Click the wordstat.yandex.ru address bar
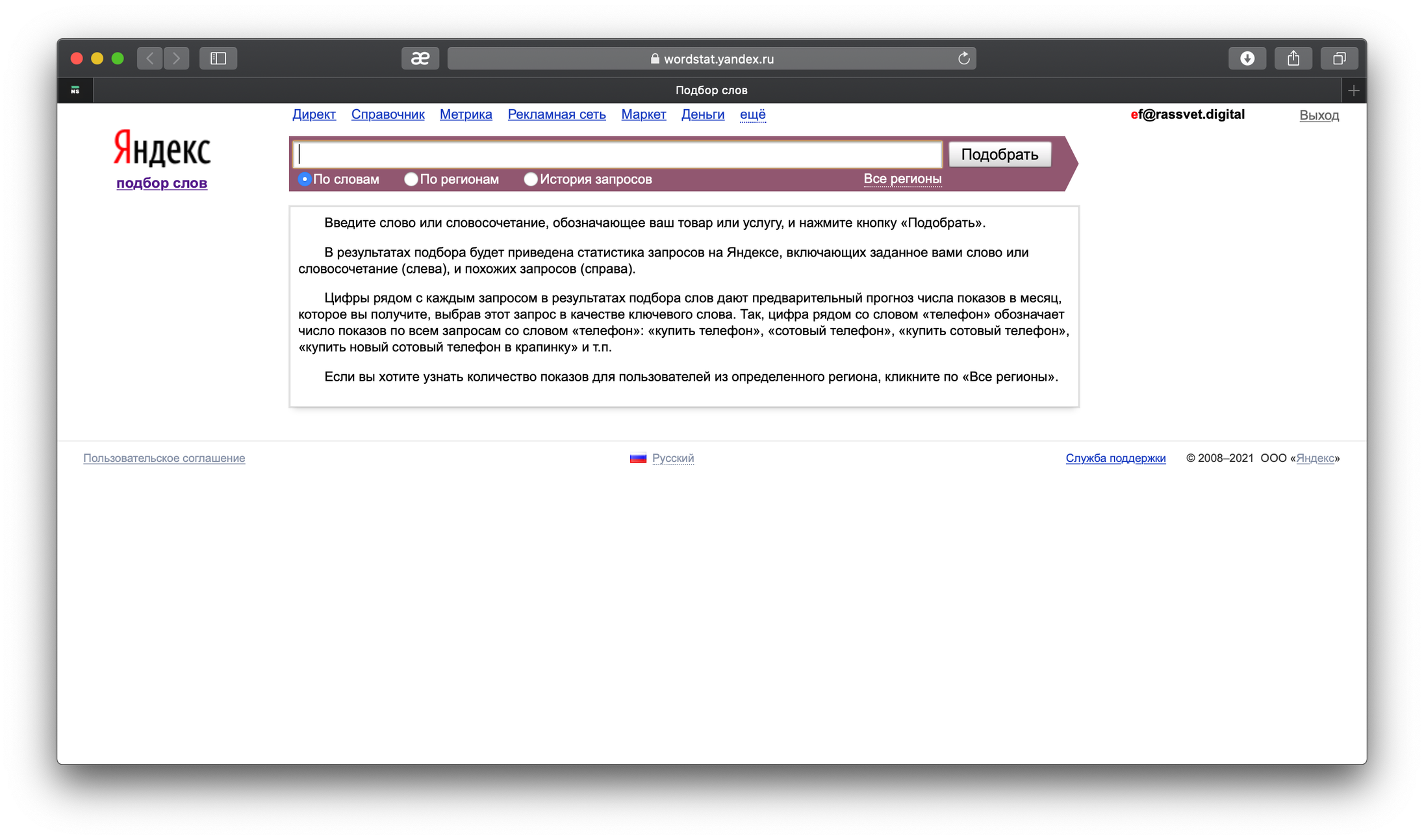The width and height of the screenshot is (1424, 840). tap(711, 58)
